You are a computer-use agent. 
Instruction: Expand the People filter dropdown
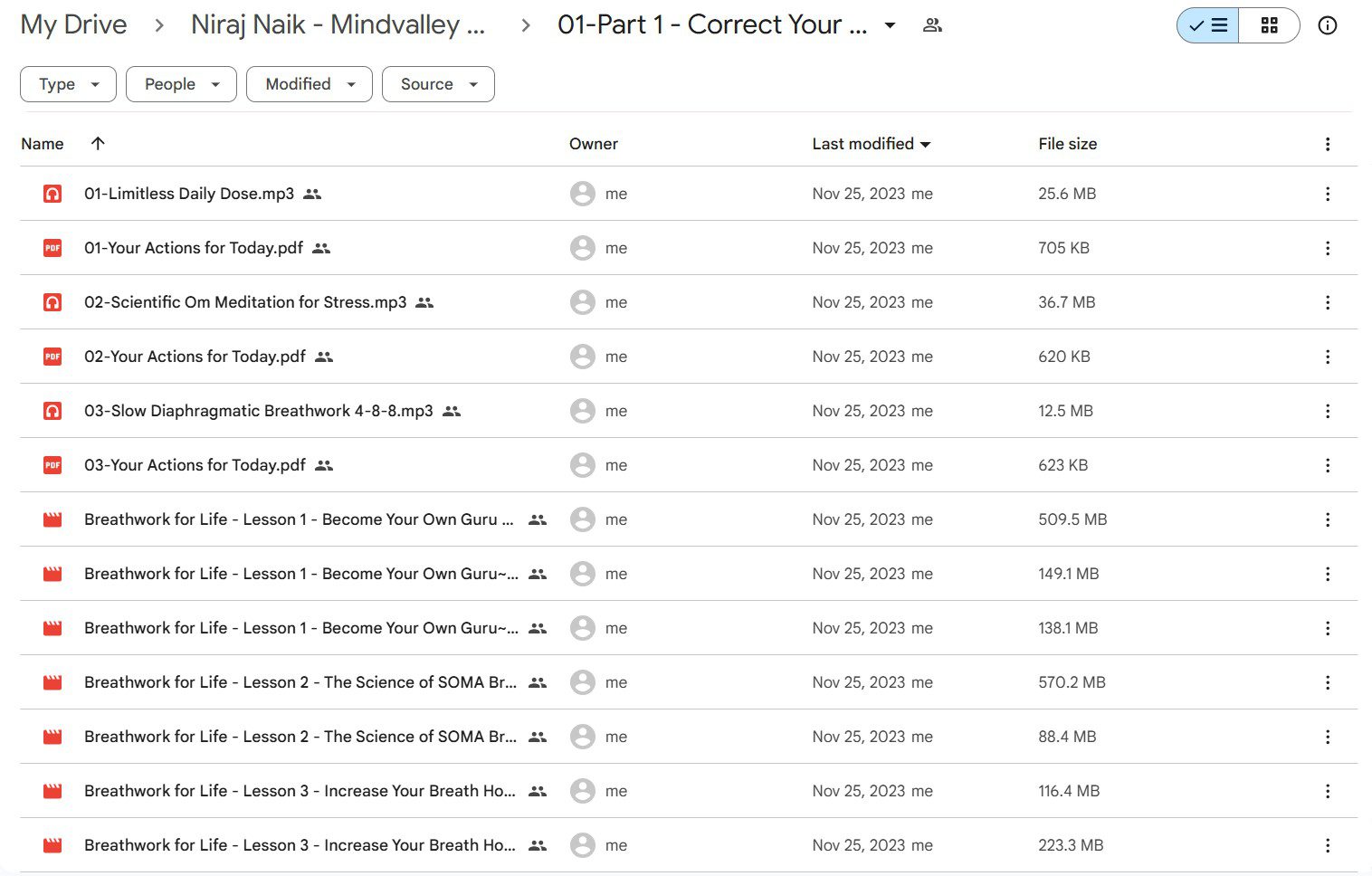coord(181,84)
